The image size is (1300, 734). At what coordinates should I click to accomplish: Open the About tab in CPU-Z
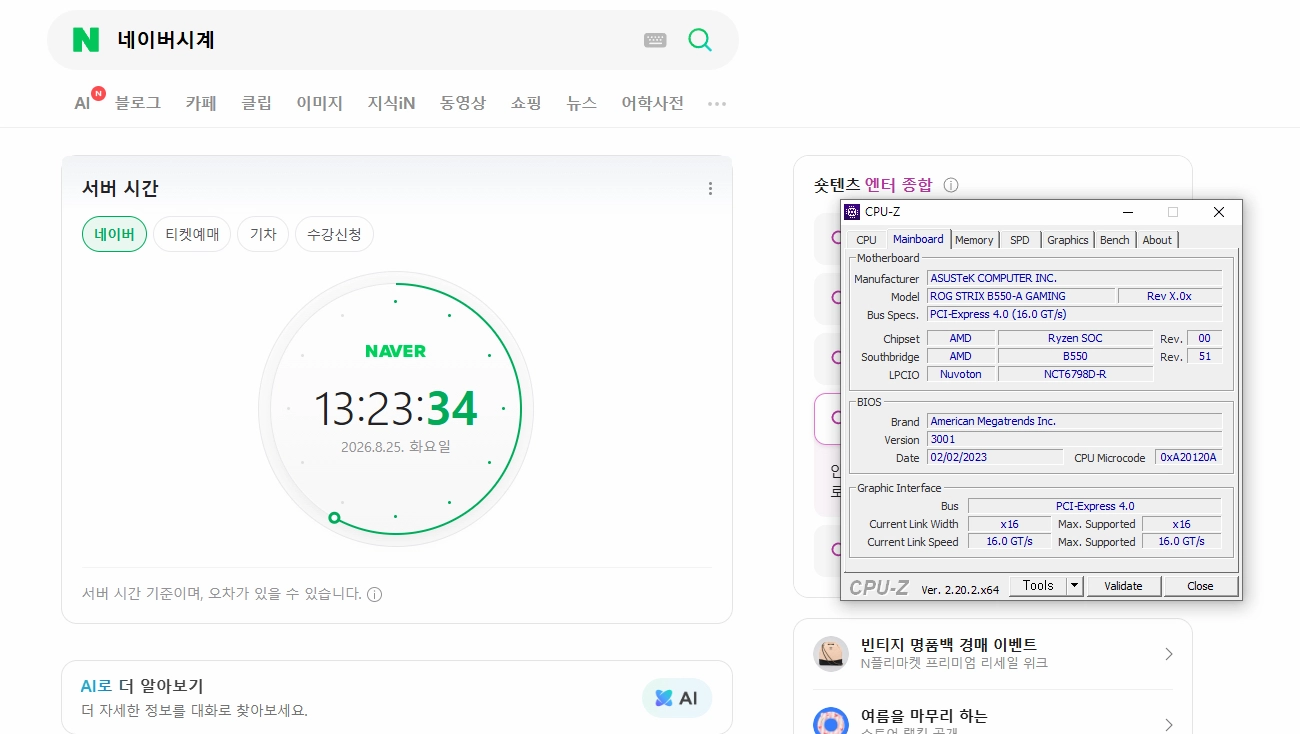1157,240
